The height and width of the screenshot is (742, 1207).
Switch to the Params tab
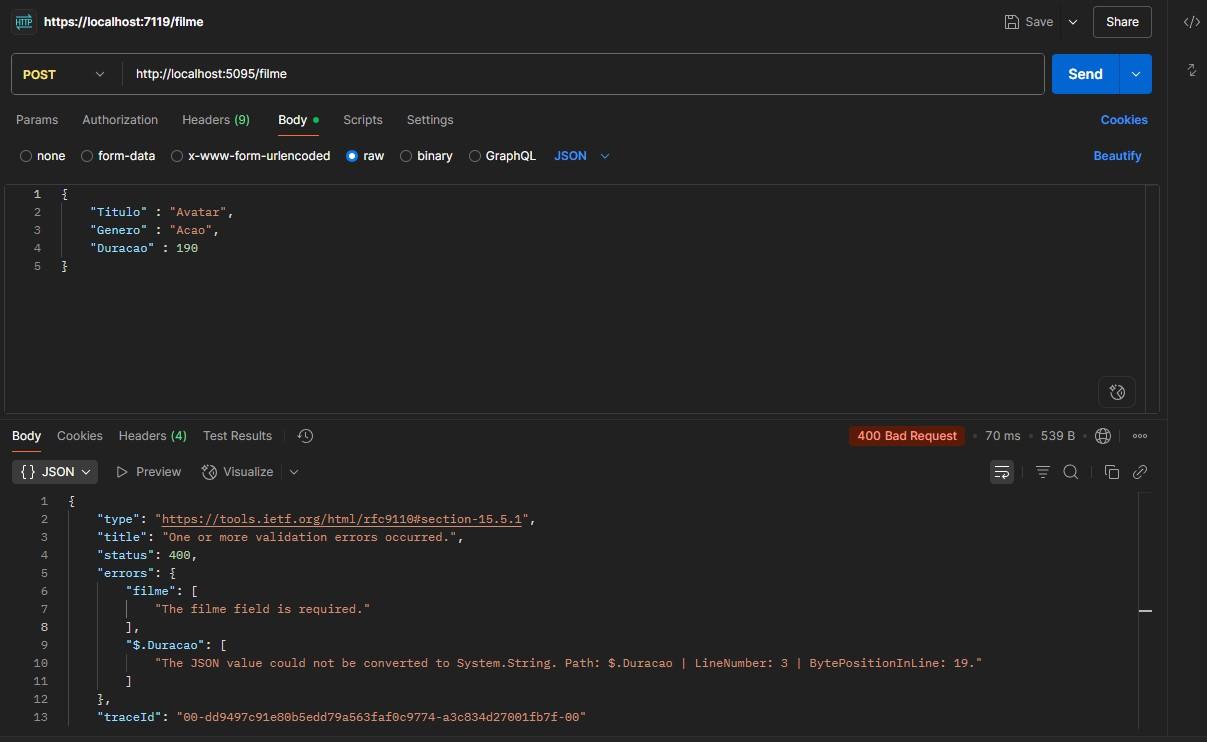[37, 120]
